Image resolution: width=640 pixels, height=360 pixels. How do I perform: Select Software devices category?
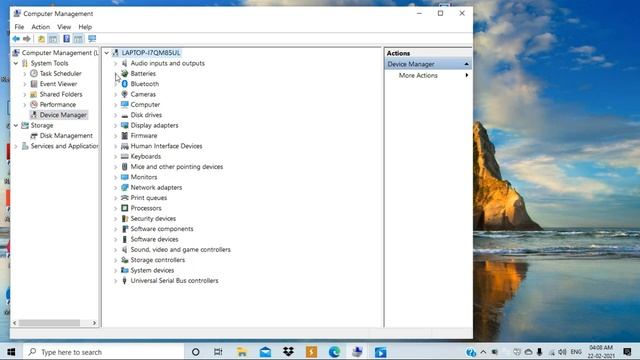[154, 239]
